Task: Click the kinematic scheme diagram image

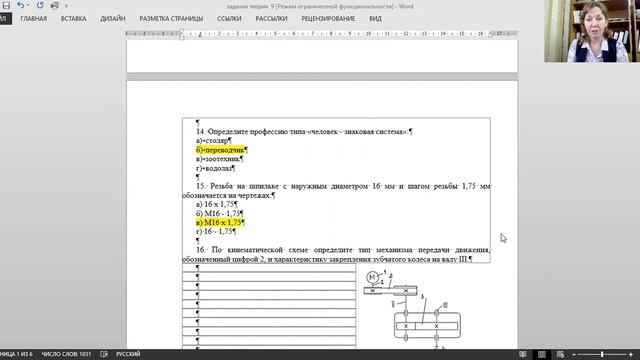Action: tap(413, 309)
